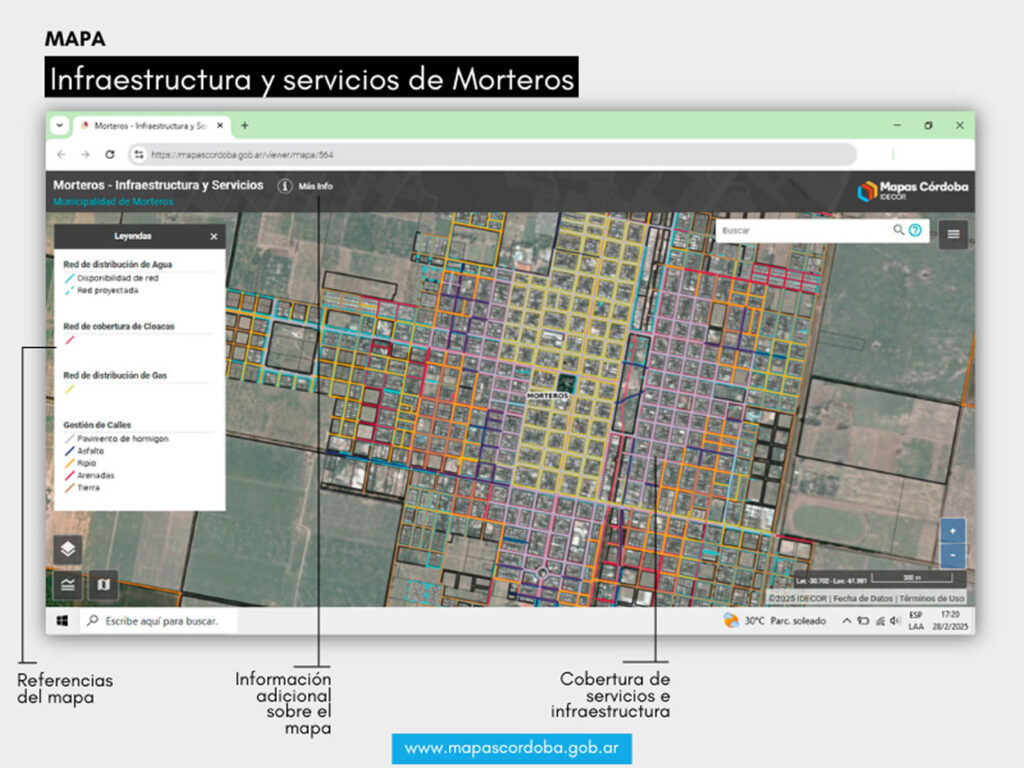Select the Morteros browser tab
The width and height of the screenshot is (1024, 768).
145,126
